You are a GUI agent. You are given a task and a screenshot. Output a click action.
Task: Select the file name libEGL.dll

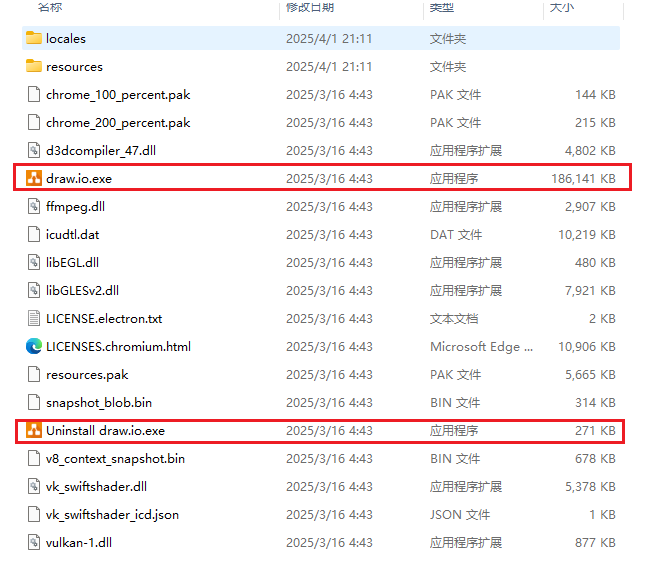tap(73, 263)
